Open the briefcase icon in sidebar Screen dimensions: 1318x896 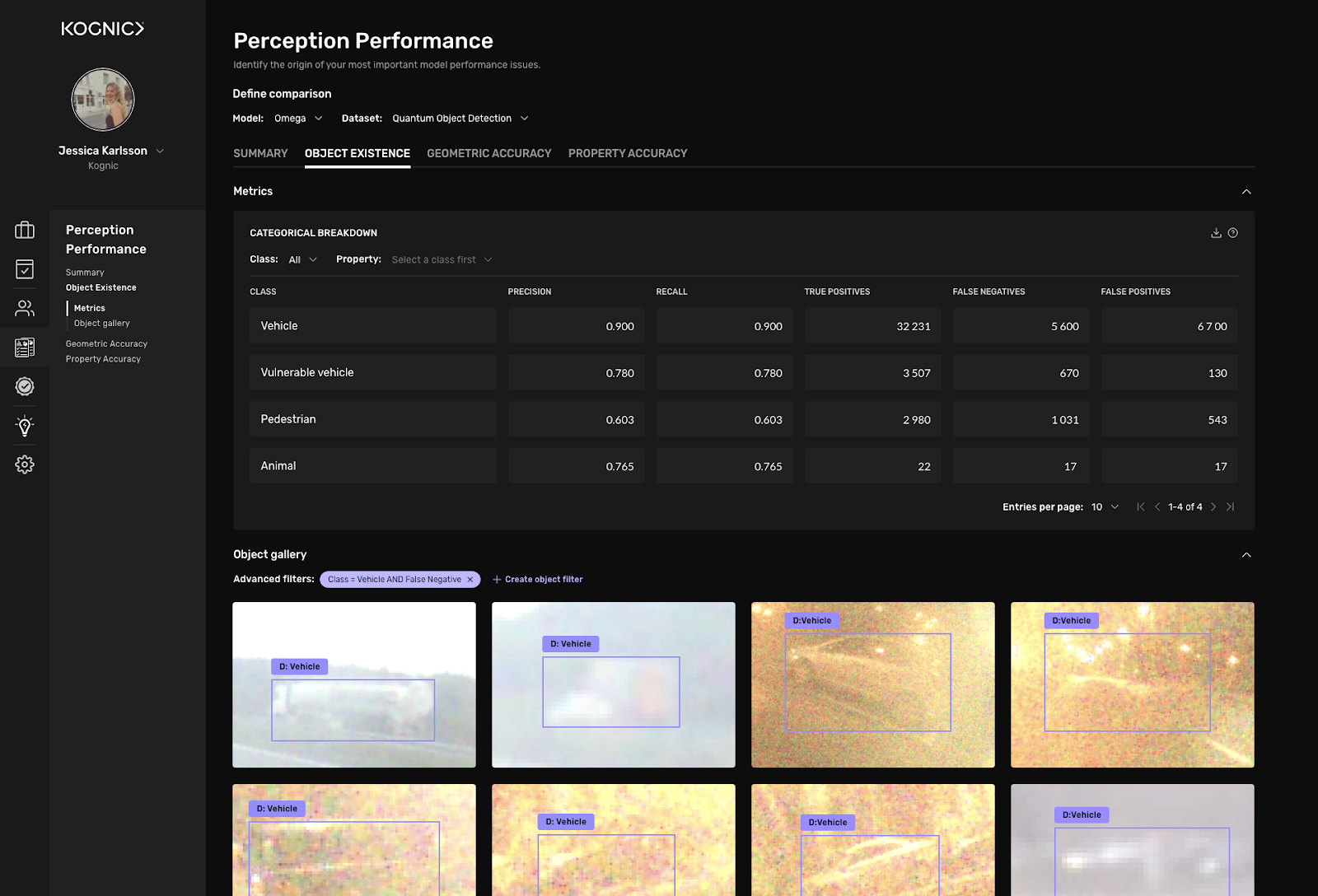coord(25,230)
